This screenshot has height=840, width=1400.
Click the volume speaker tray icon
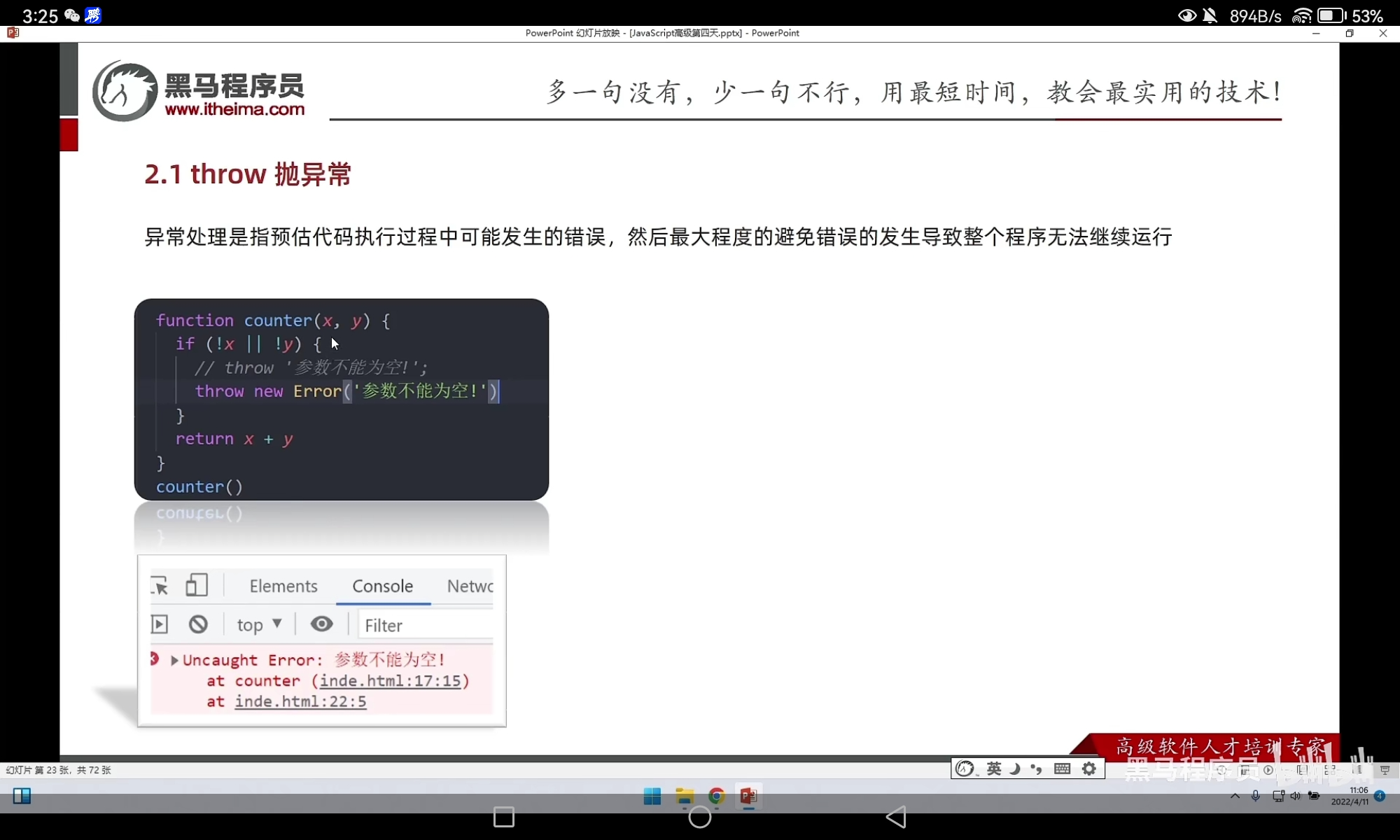point(1295,796)
